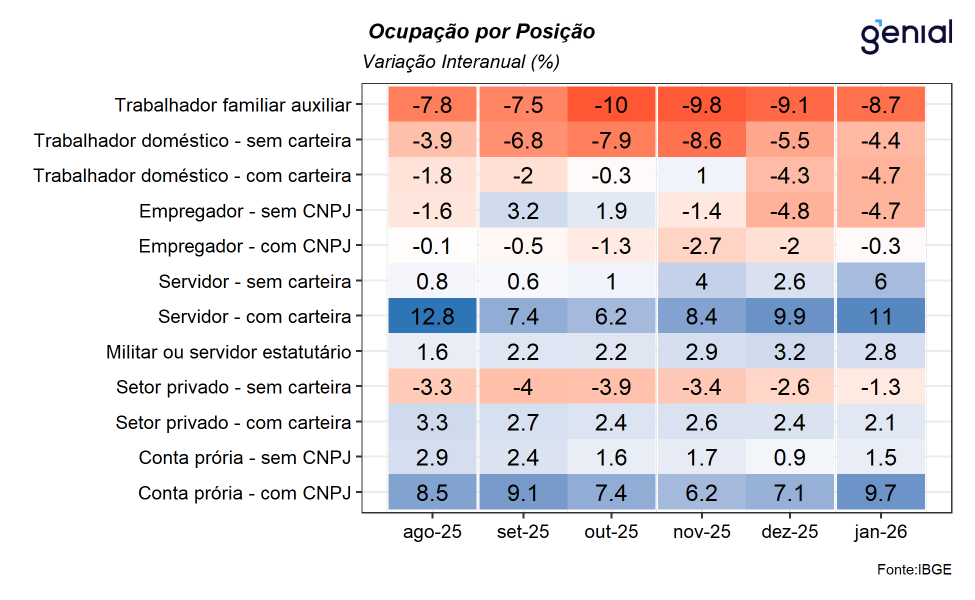Select the Servidor sem carteira jan-26 cell
975x600 pixels.
879,282
